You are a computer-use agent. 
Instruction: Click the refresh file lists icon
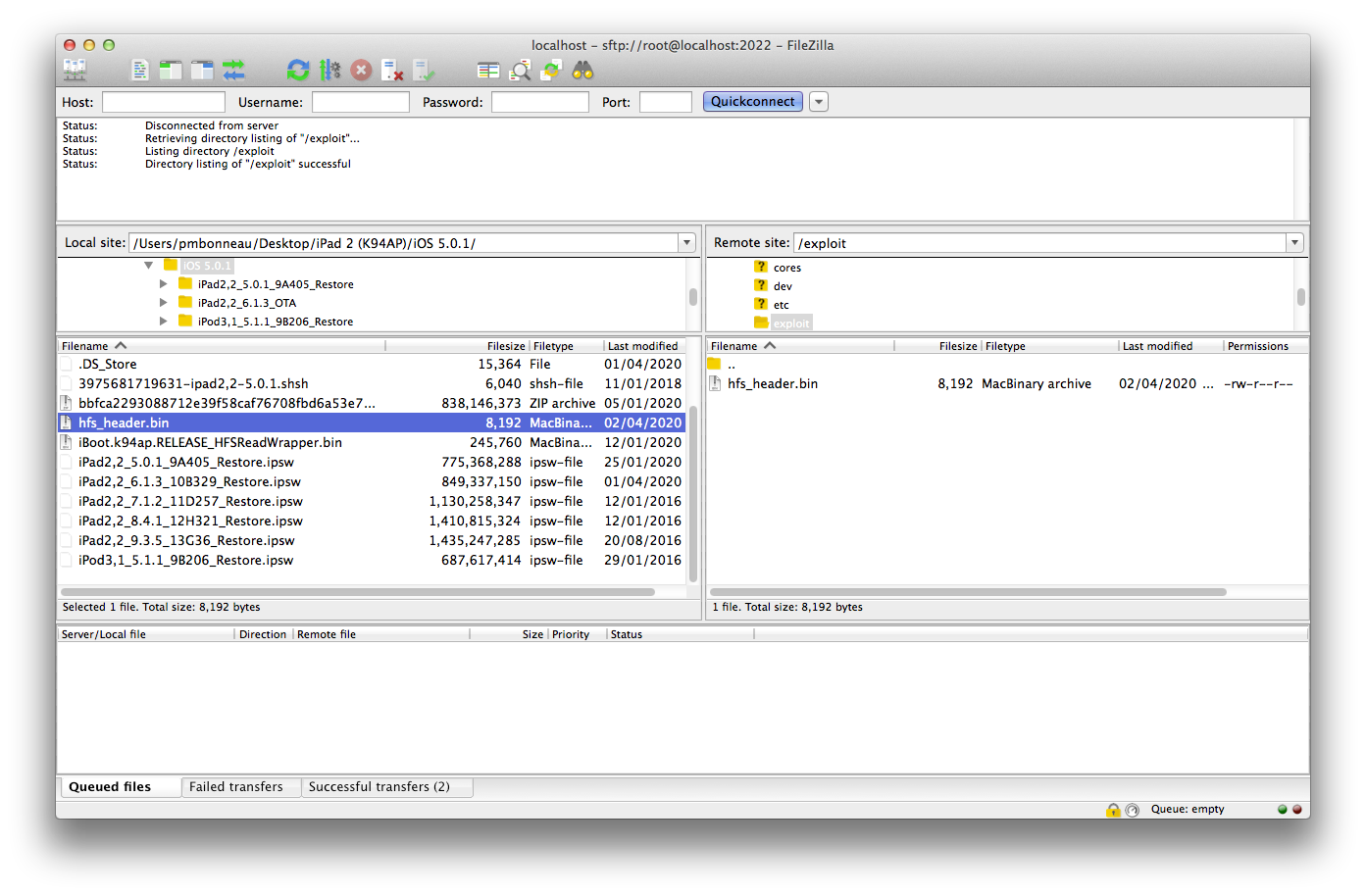point(298,70)
